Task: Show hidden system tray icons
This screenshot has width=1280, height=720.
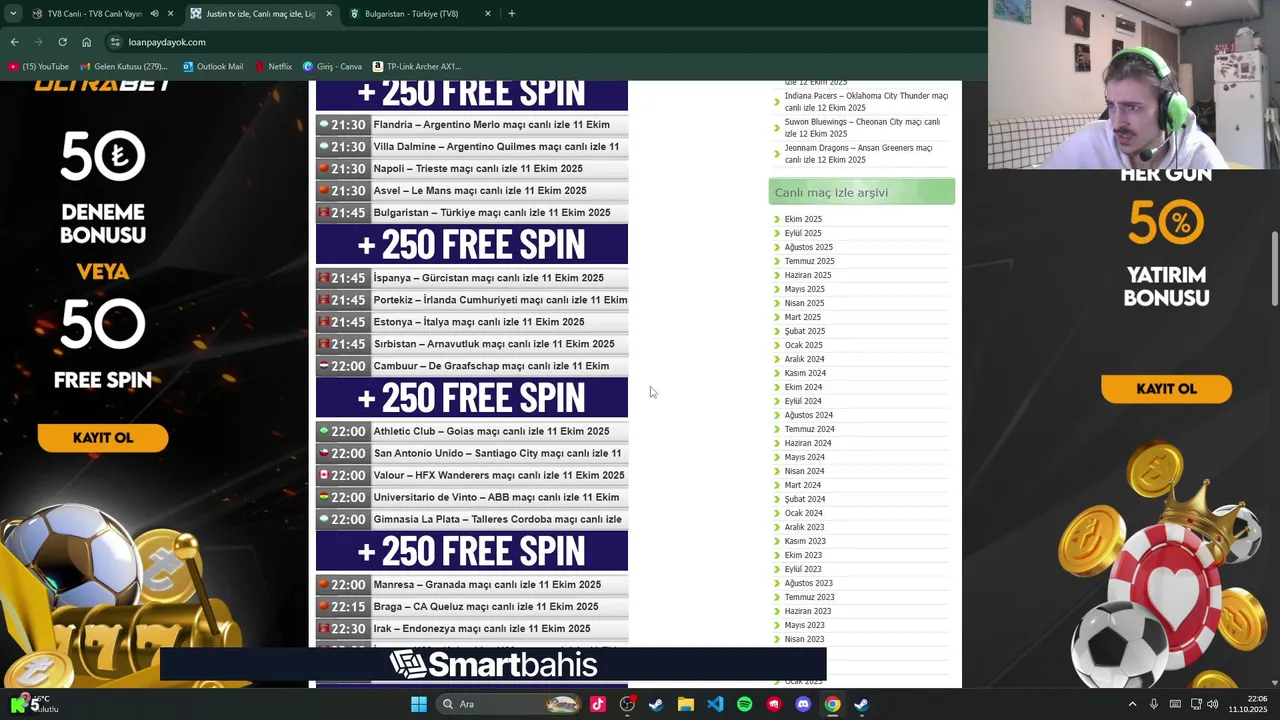Action: (1132, 704)
